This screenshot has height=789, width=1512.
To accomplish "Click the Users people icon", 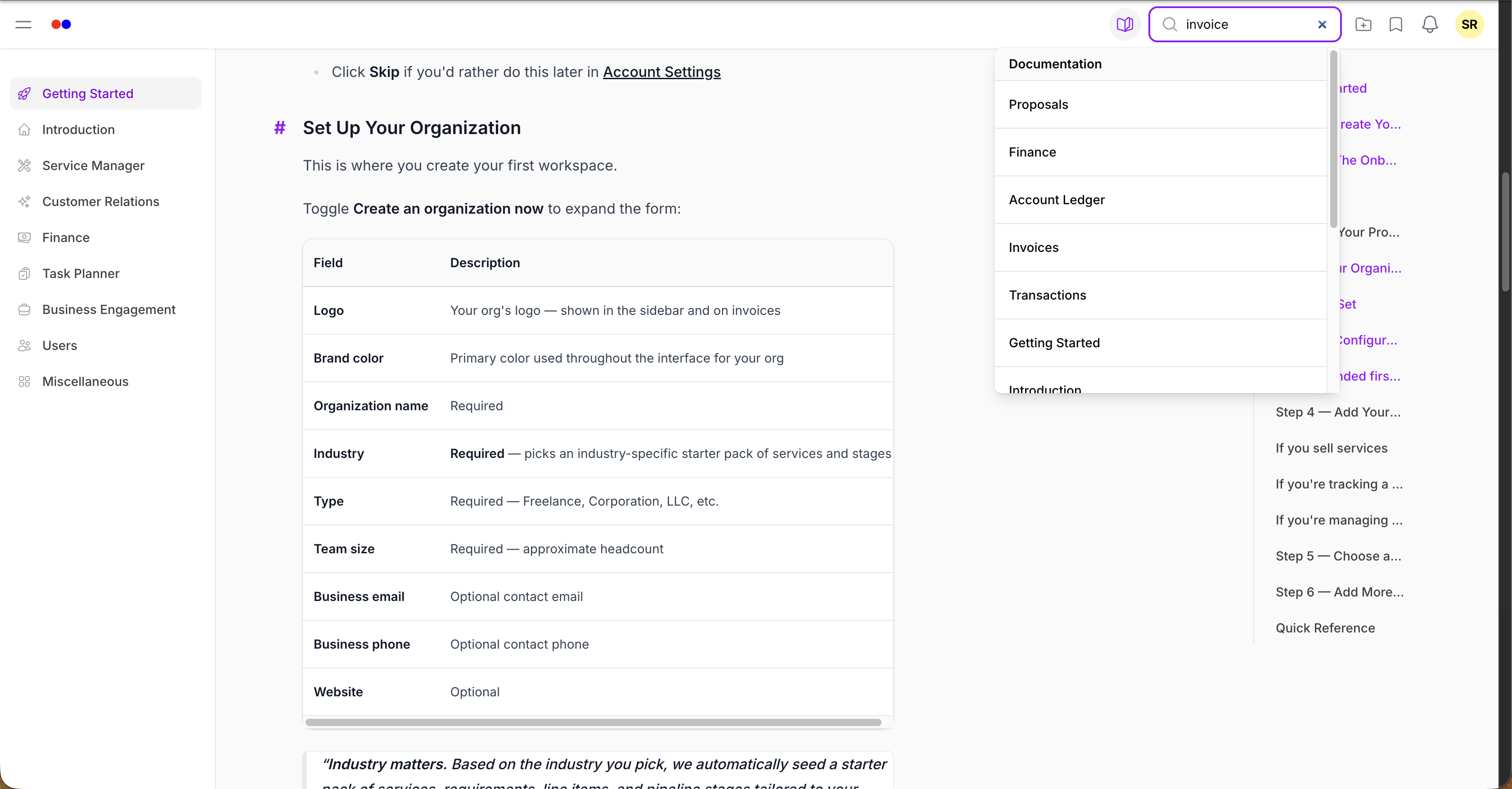I will (x=24, y=345).
